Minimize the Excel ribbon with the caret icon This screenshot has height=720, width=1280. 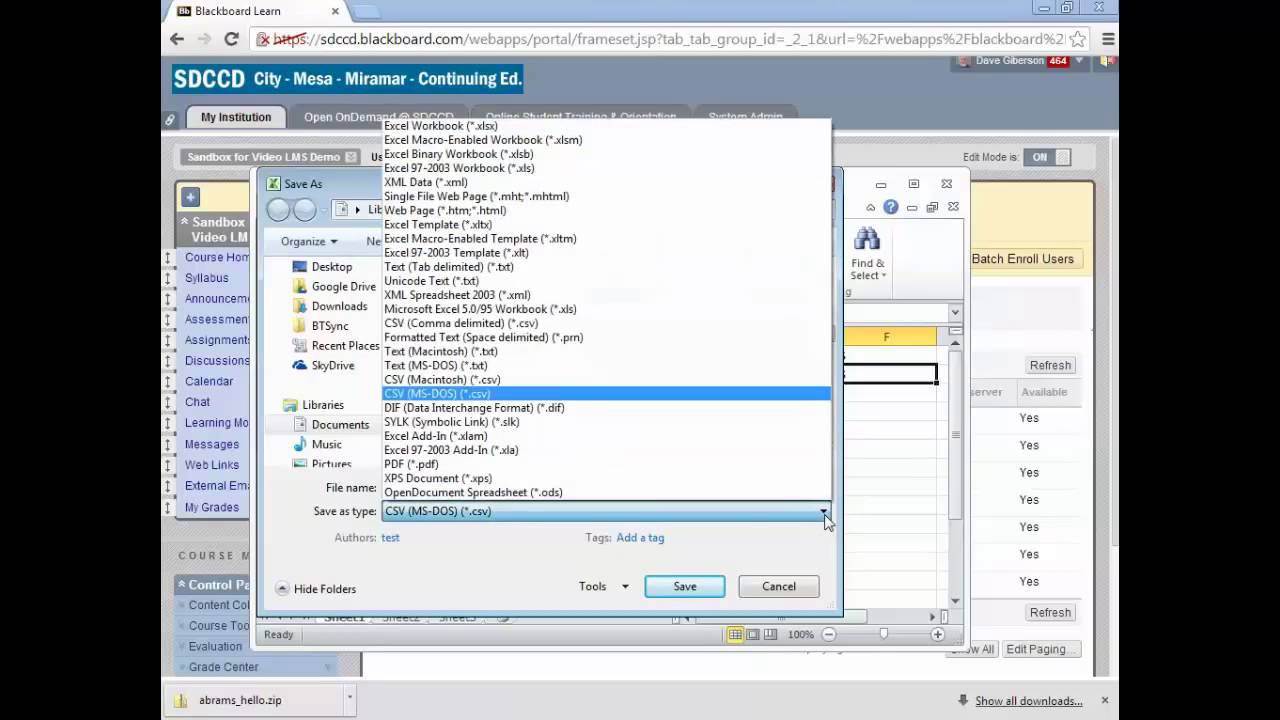point(870,207)
